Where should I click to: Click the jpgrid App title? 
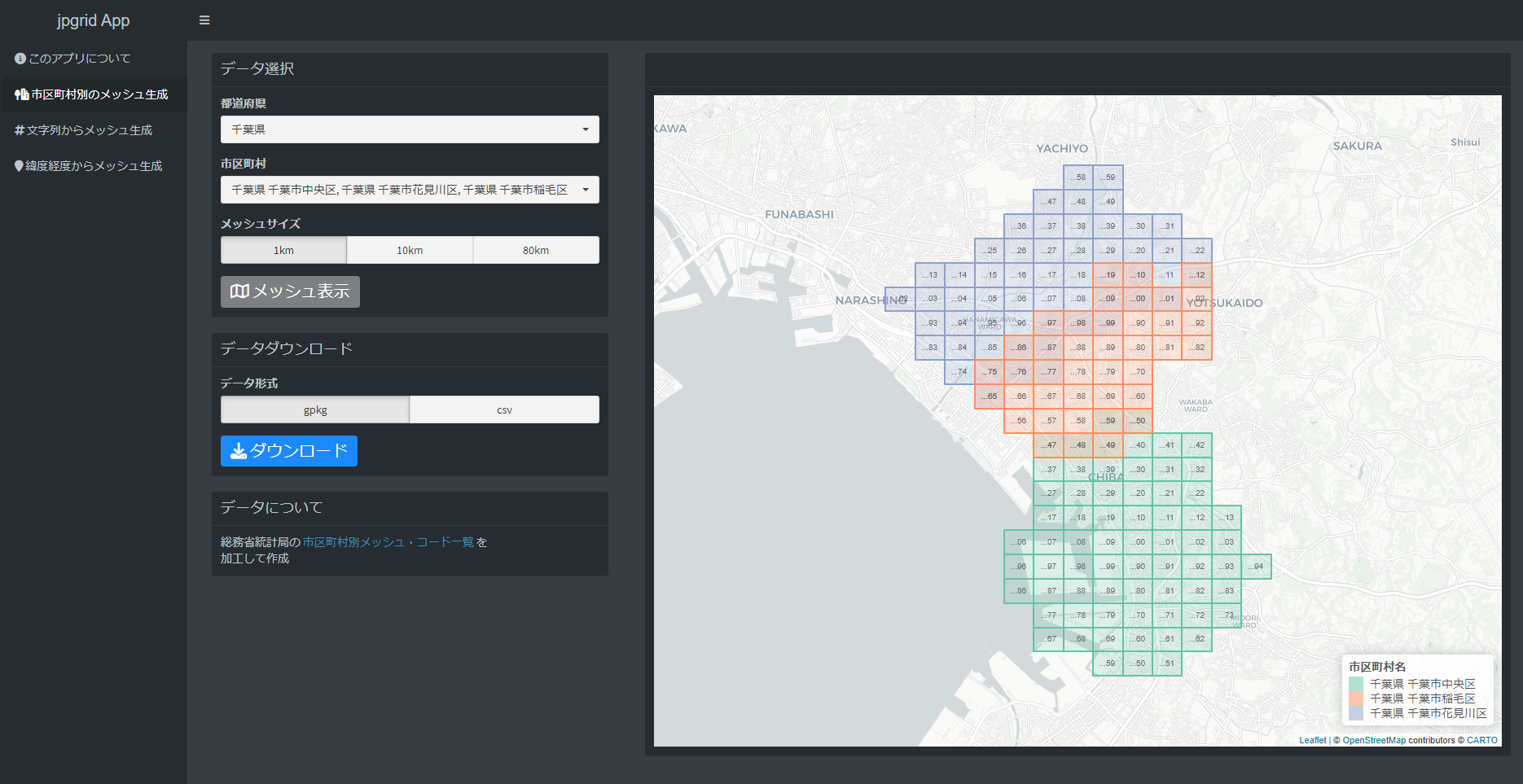point(93,20)
